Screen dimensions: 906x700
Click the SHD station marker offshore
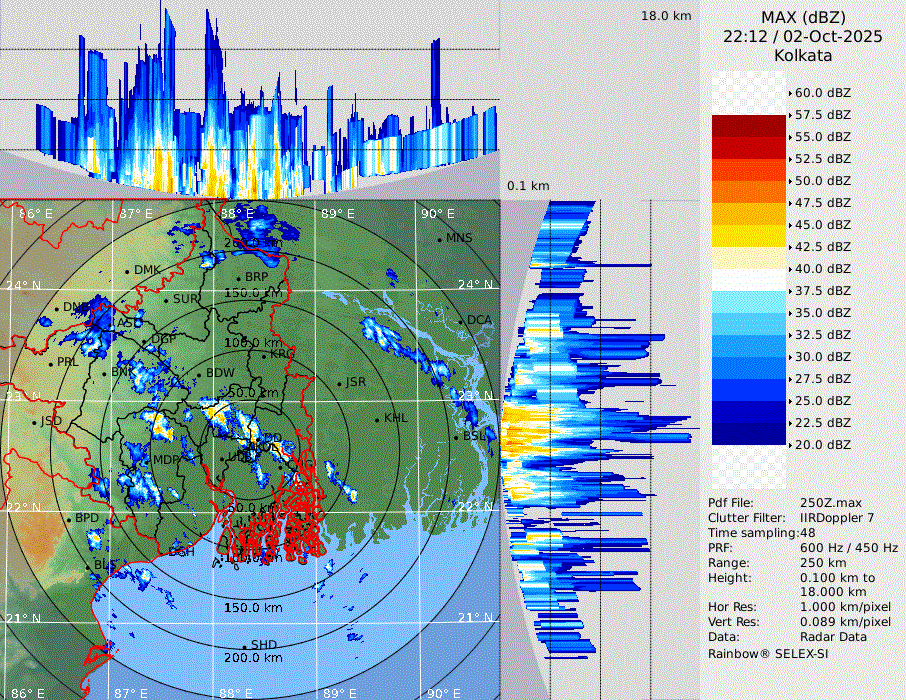tap(244, 645)
